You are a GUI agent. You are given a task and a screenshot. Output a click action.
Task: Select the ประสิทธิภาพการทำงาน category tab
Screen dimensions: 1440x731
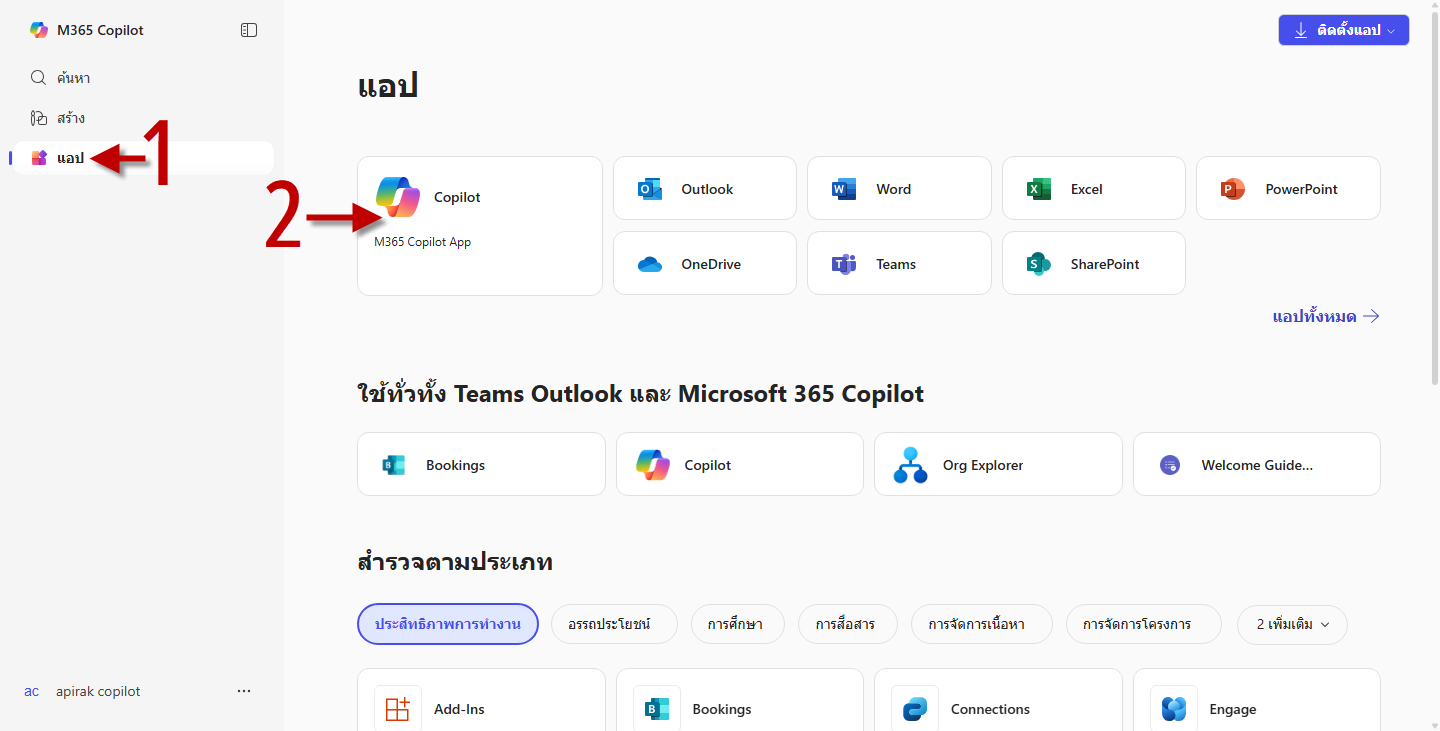pos(448,624)
